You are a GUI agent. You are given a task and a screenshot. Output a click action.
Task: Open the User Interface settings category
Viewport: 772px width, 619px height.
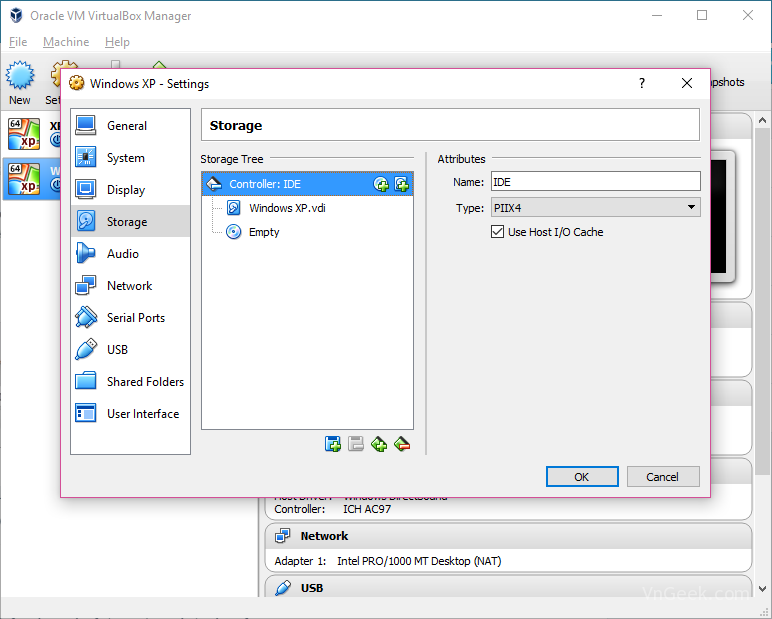click(x=130, y=414)
